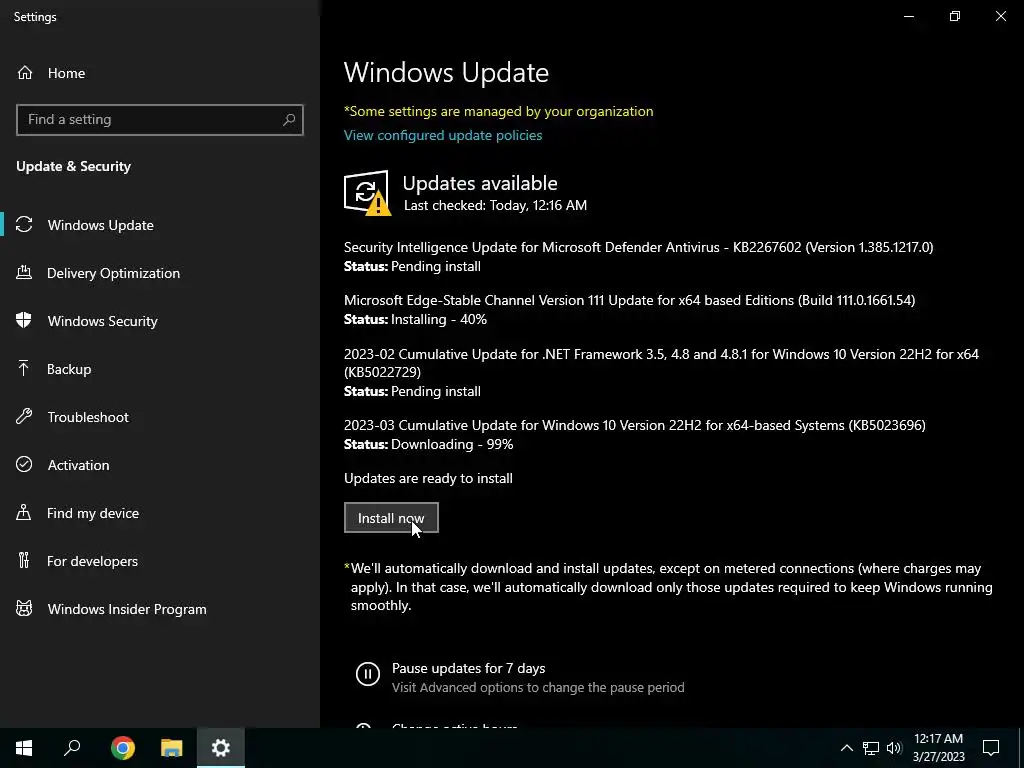
Task: Click the Windows Update sync arrows icon in the sidebar
Action: pyautogui.click(x=24, y=225)
